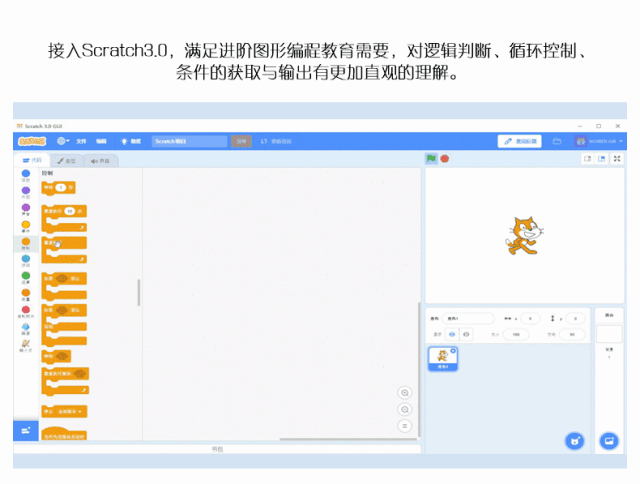The width and height of the screenshot is (640, 484).
Task: Show the sprite with open eye toggle
Action: tap(452, 335)
